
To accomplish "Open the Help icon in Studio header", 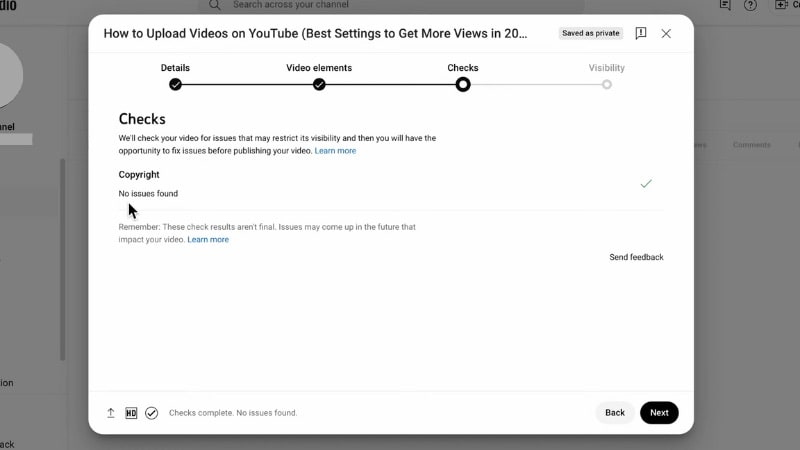I will click(750, 5).
